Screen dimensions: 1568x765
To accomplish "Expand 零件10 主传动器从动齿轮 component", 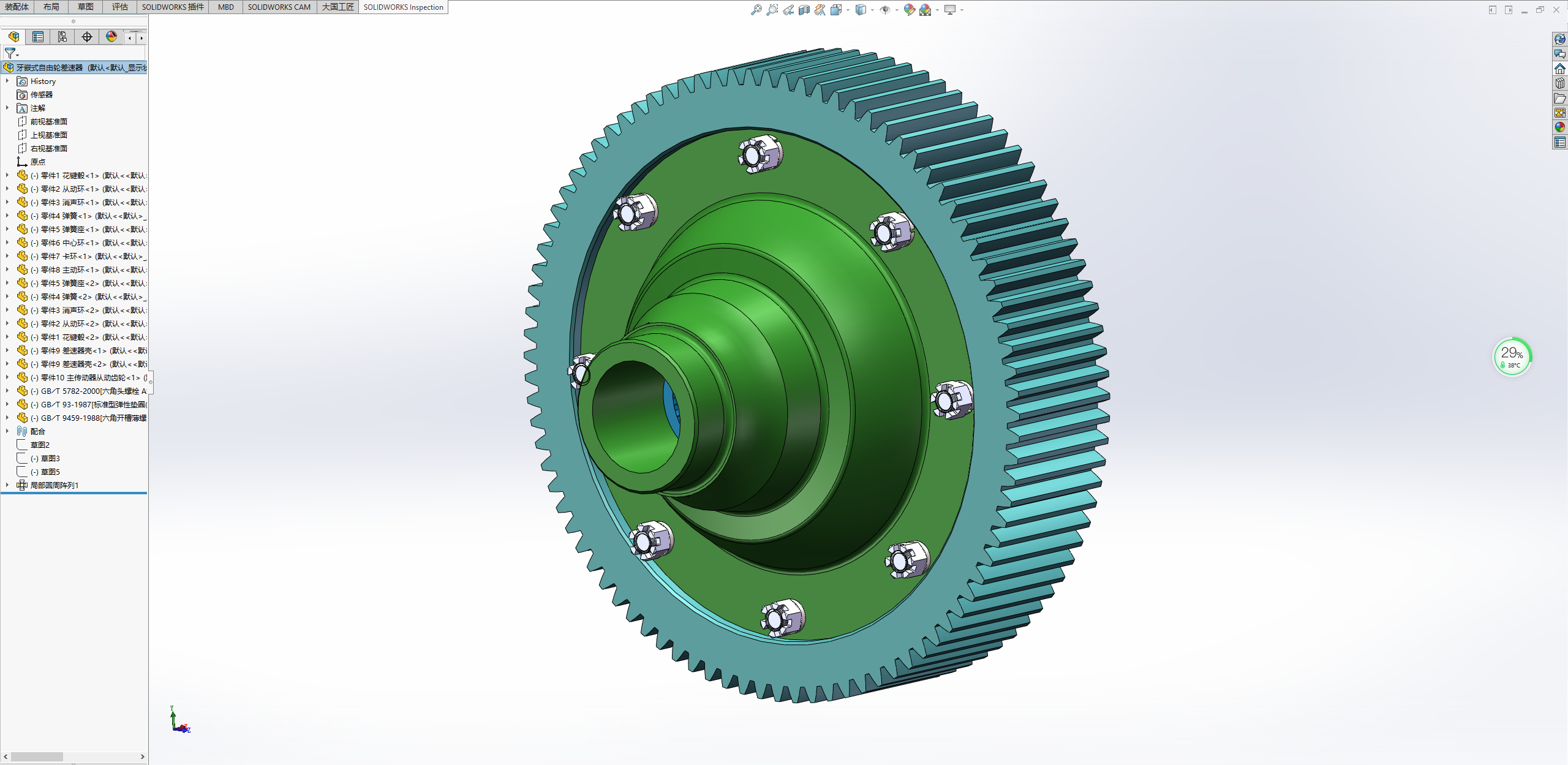I will click(7, 378).
